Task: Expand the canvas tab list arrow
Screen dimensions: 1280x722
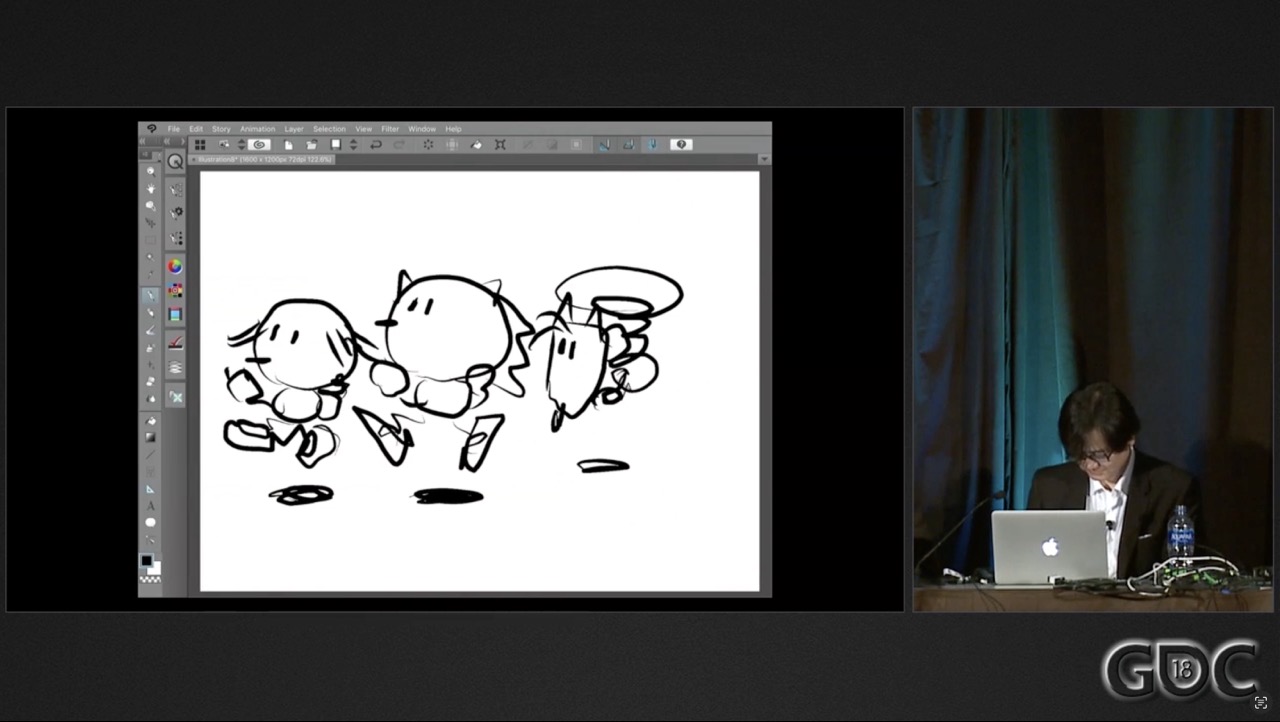Action: click(765, 159)
